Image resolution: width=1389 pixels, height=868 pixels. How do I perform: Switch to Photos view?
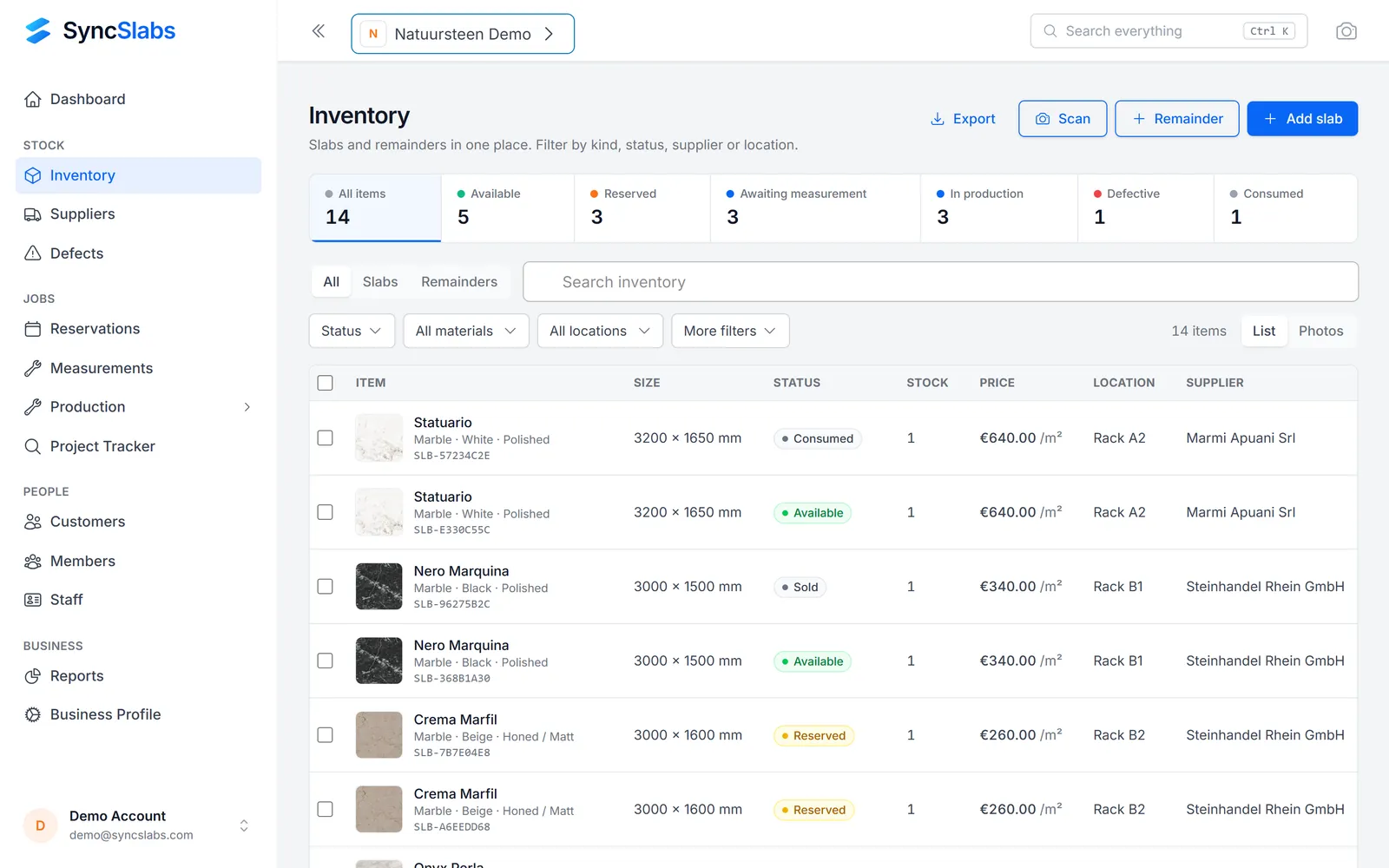pos(1320,331)
